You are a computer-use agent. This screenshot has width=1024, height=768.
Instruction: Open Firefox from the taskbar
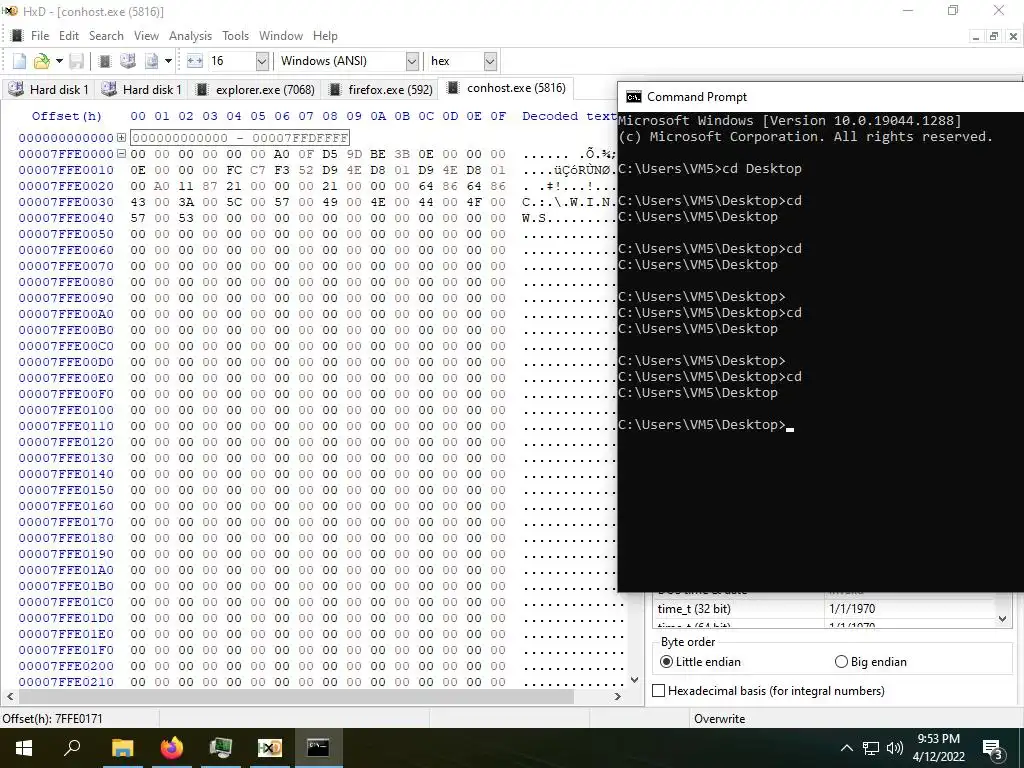point(172,748)
